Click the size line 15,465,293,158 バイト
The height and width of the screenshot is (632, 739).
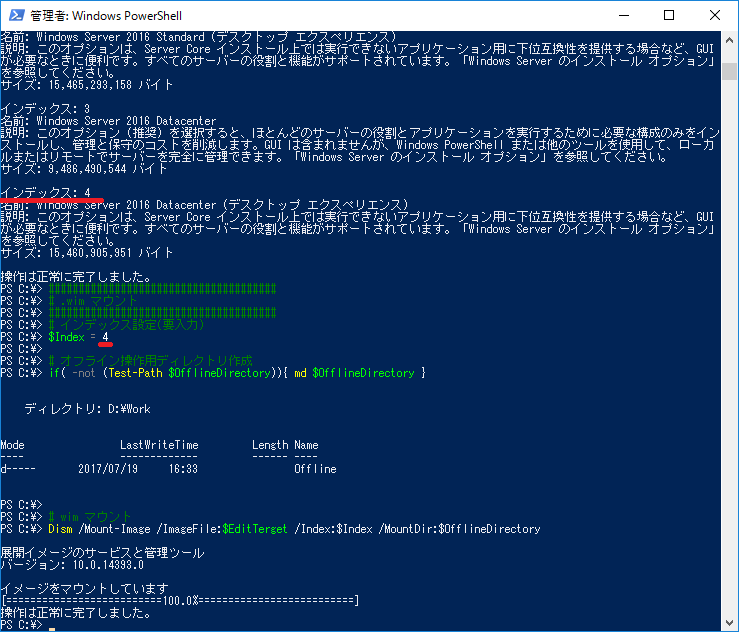[87, 85]
